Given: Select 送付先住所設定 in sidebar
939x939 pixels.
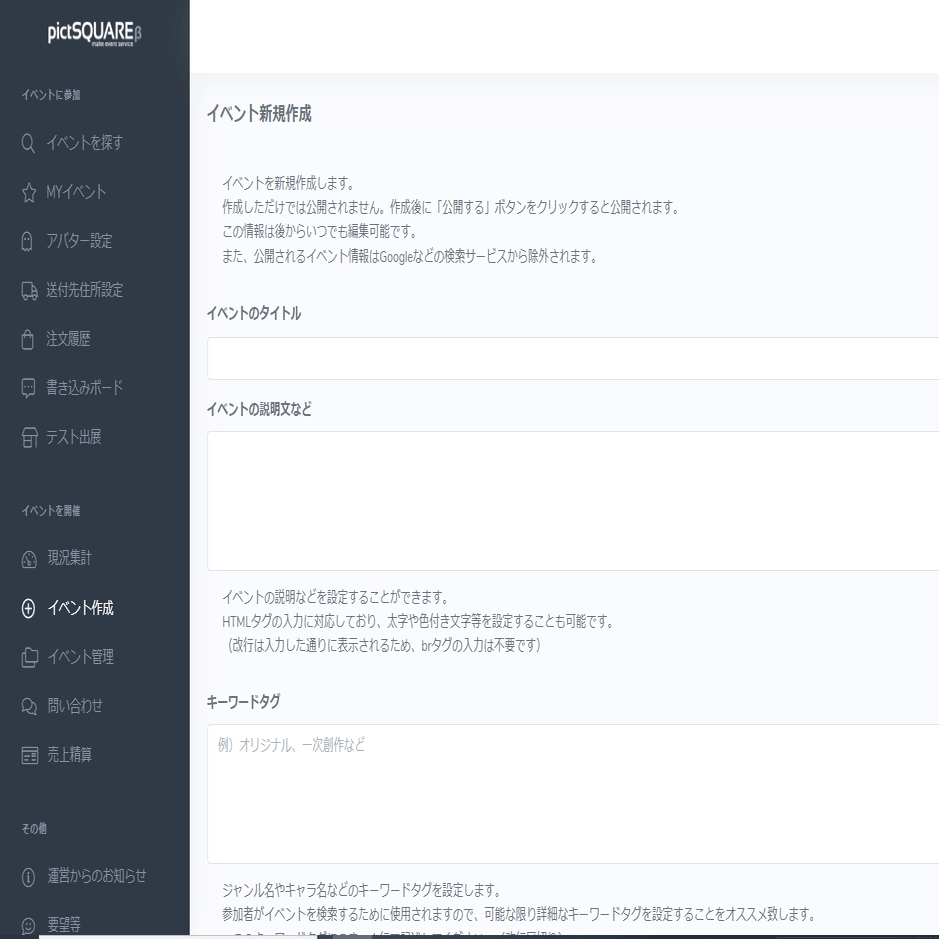Looking at the screenshot, I should click(x=84, y=290).
